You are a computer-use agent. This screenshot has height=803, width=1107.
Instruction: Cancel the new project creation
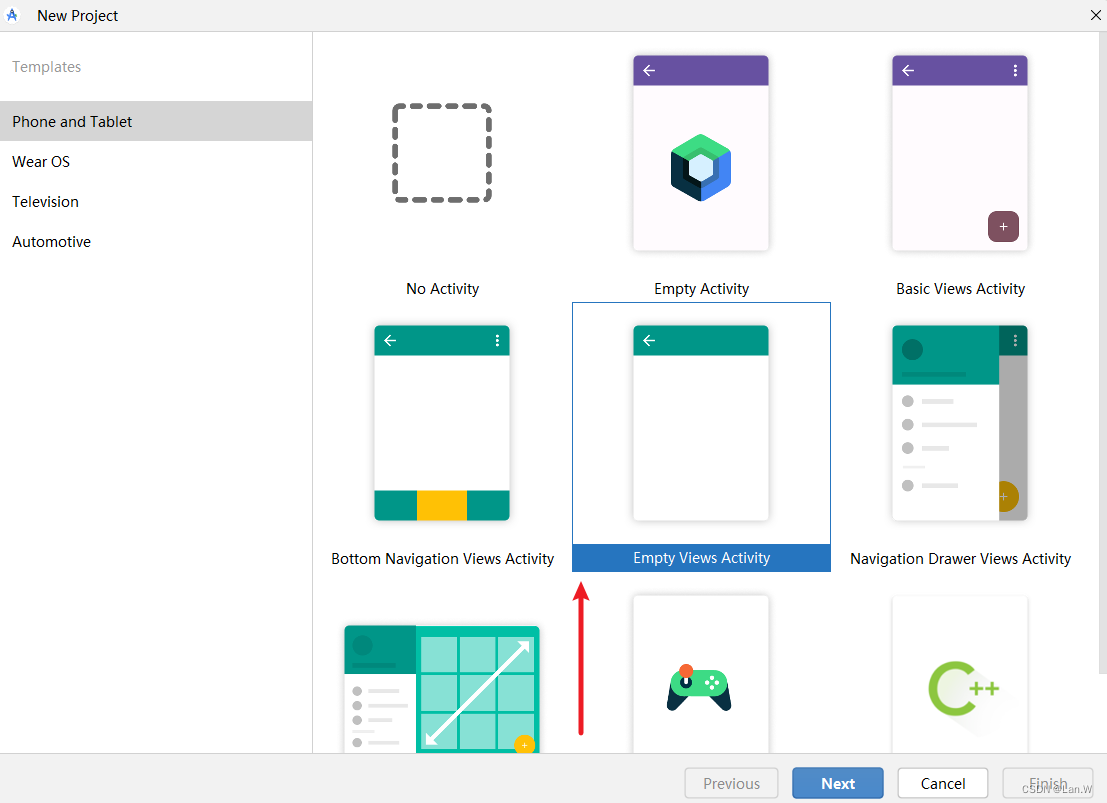942,783
